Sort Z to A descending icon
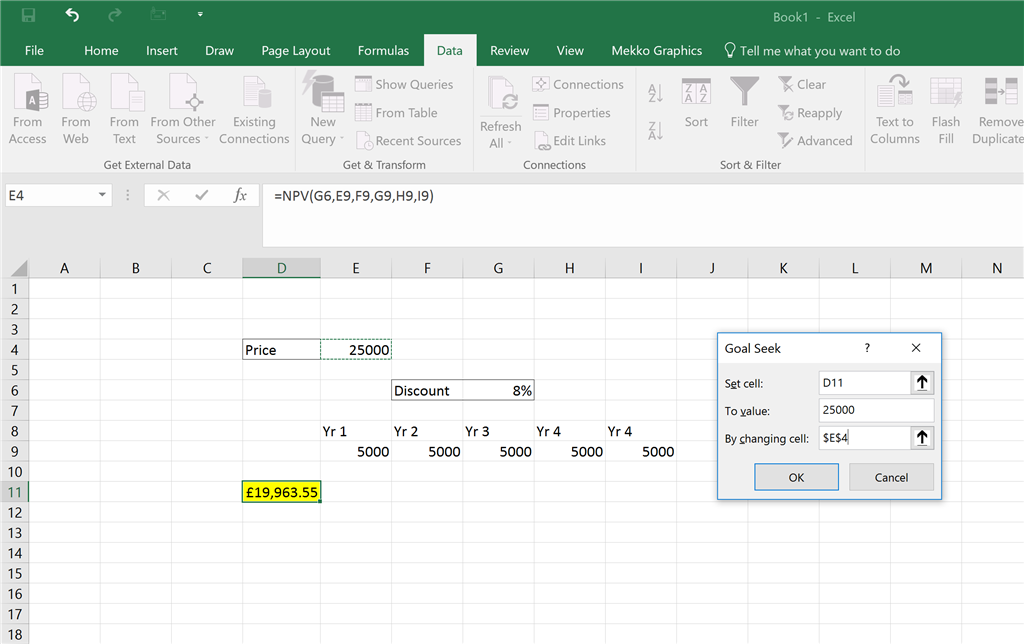The image size is (1024, 644). [656, 130]
